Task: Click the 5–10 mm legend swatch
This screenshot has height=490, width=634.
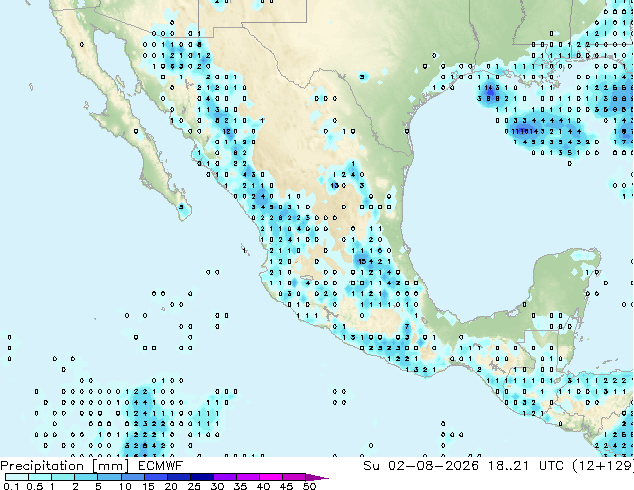Action: (x=109, y=477)
